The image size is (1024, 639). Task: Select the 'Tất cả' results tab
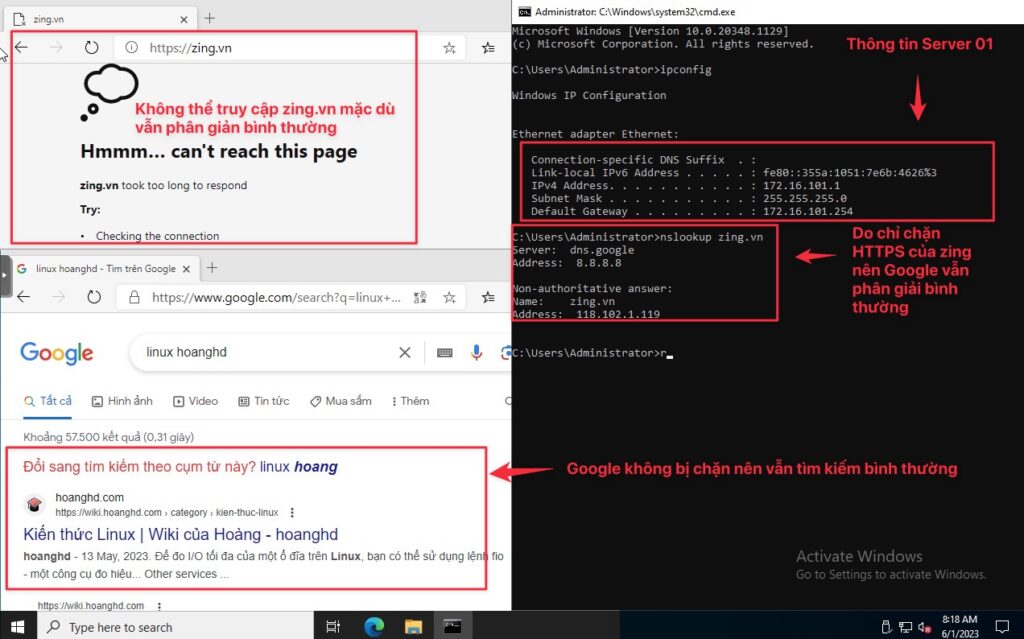pyautogui.click(x=48, y=401)
